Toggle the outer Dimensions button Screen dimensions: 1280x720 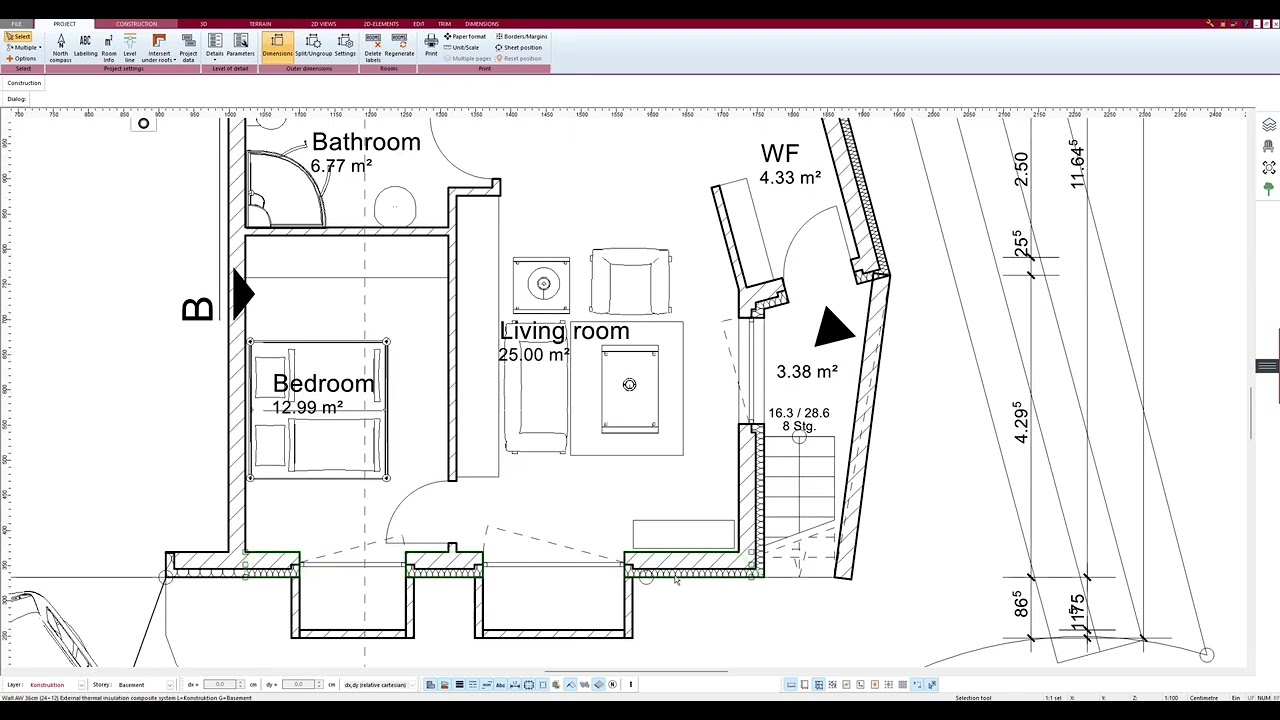[x=277, y=46]
